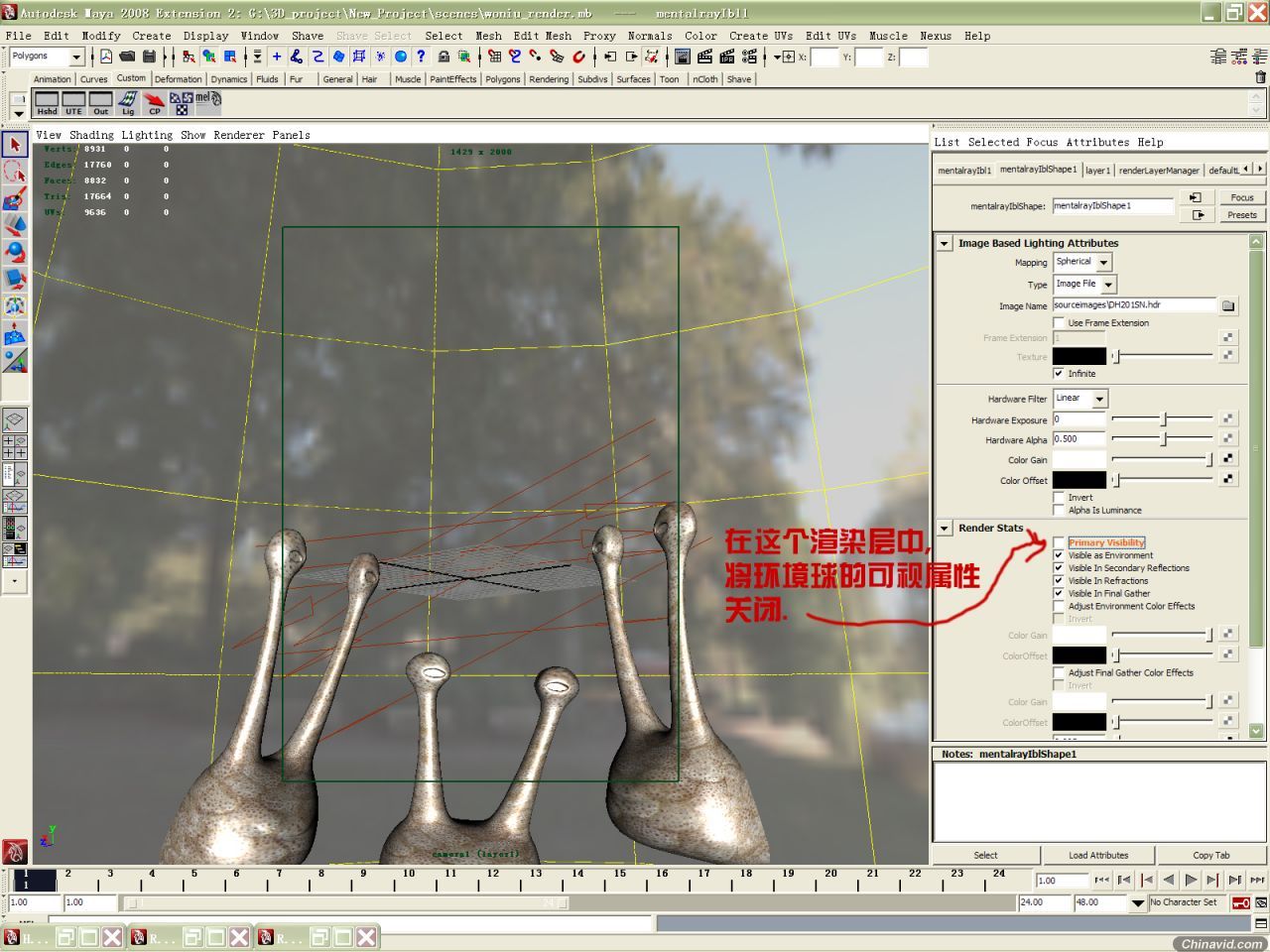Open file browser for Image Name
The image size is (1270, 952).
coord(1228,305)
